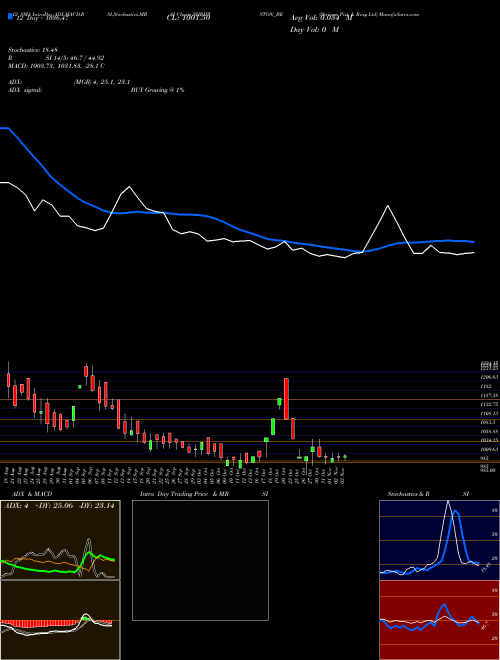Click the 1083.5 price axis label

tap(488, 422)
